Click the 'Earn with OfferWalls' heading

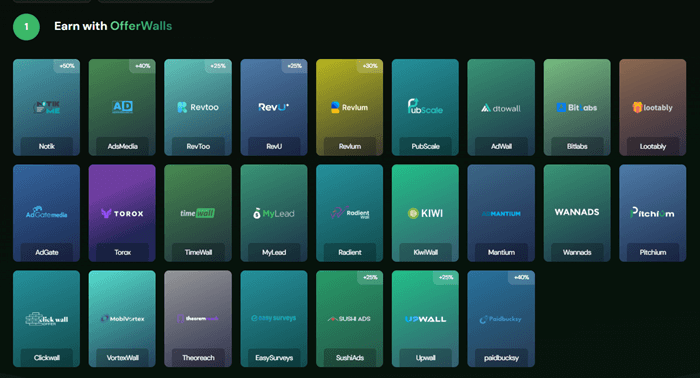tap(113, 26)
